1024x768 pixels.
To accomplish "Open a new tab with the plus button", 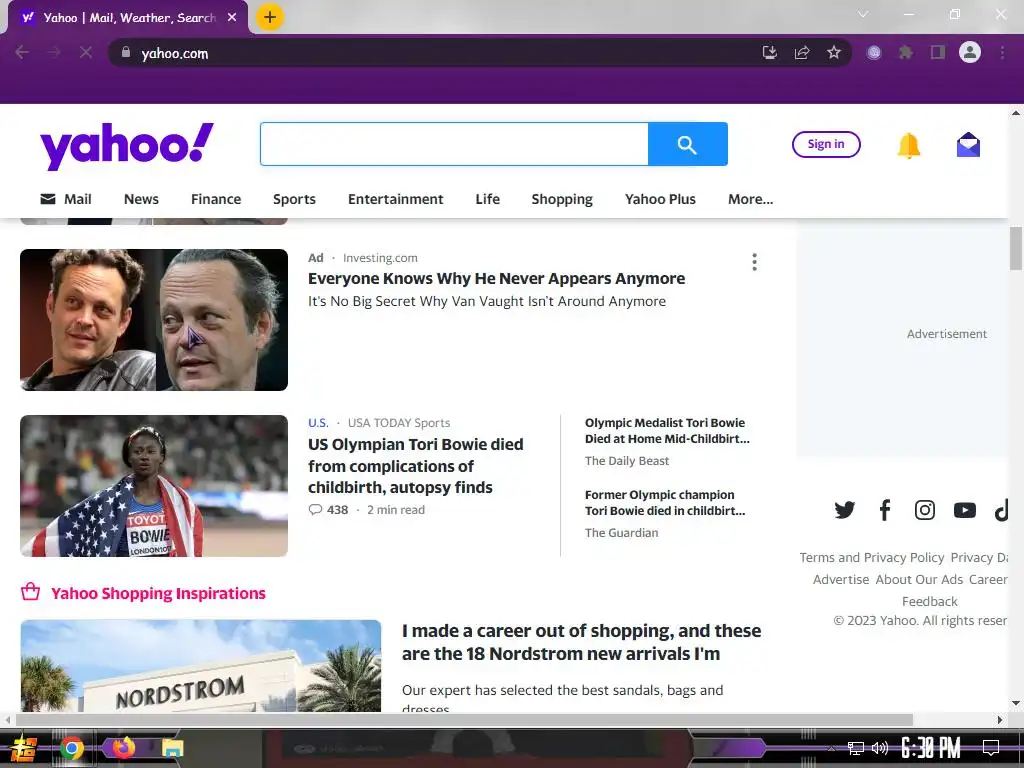I will [270, 18].
